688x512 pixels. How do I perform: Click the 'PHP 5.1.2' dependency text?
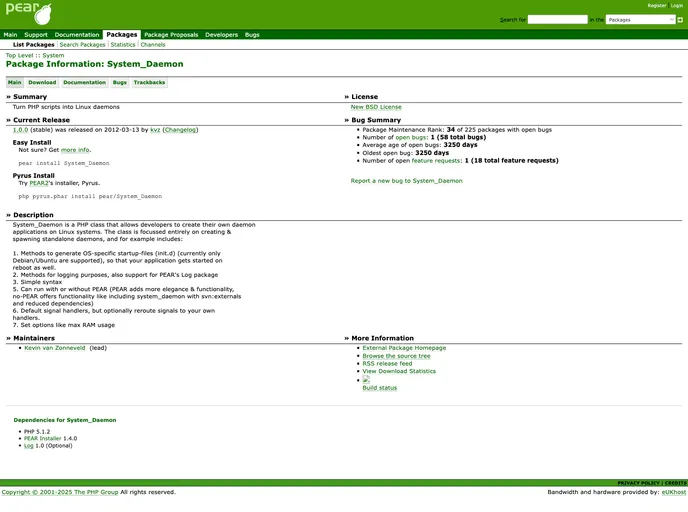click(37, 432)
